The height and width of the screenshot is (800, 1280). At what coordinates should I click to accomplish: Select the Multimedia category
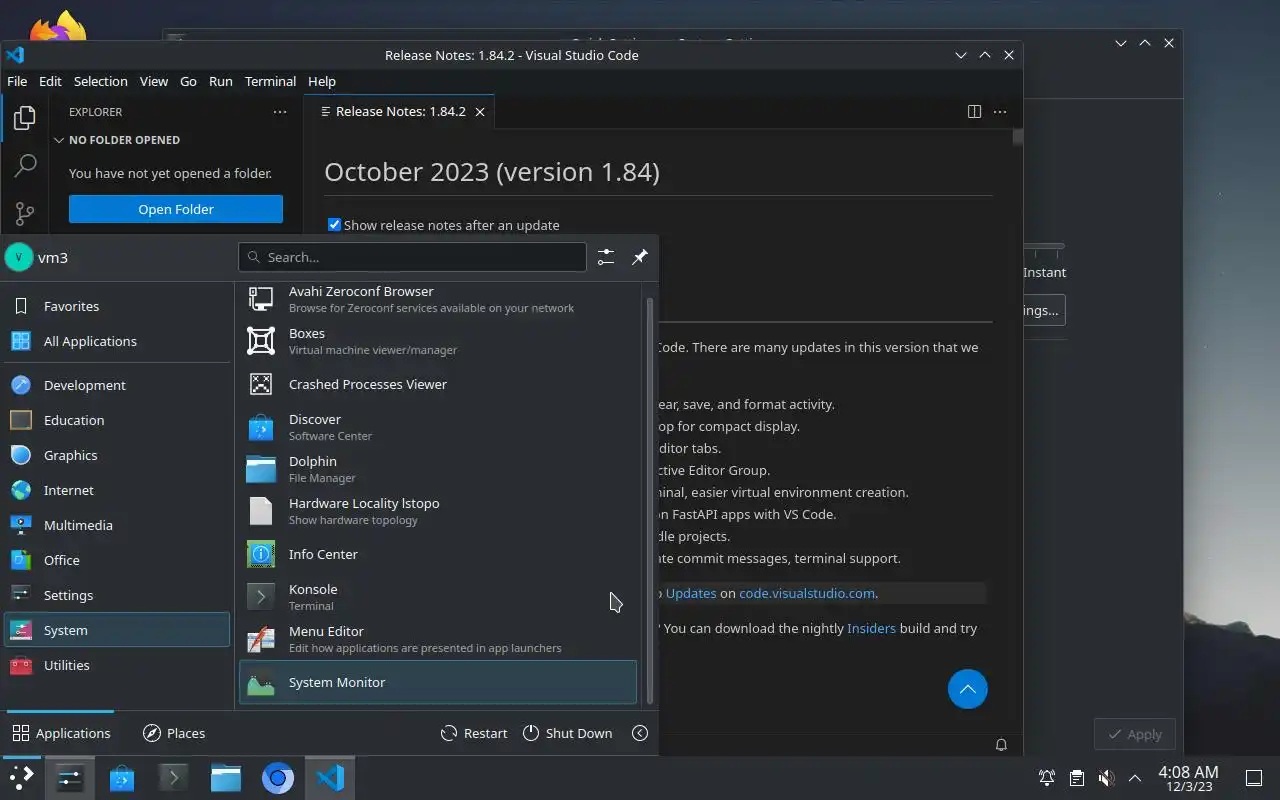pyautogui.click(x=117, y=525)
